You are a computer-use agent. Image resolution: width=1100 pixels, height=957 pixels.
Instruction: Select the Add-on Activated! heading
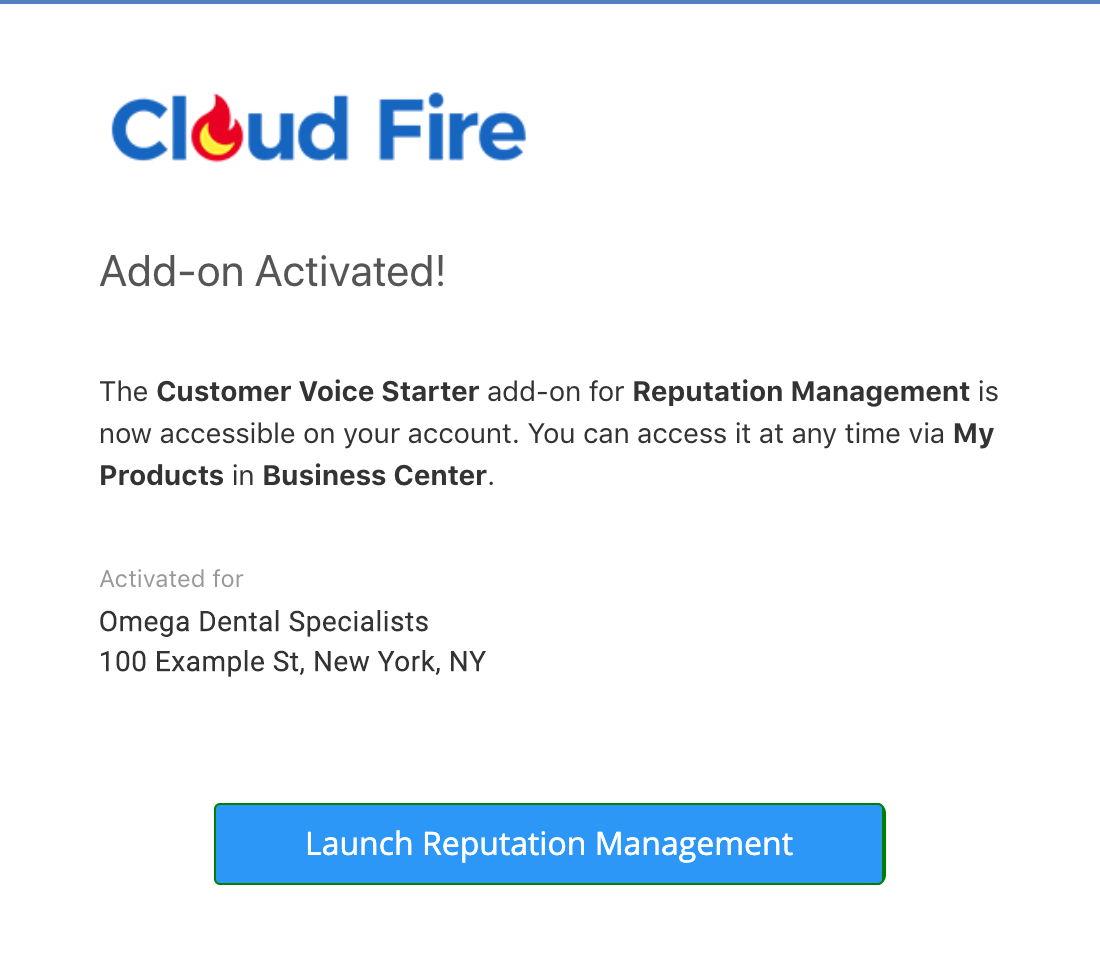click(272, 272)
